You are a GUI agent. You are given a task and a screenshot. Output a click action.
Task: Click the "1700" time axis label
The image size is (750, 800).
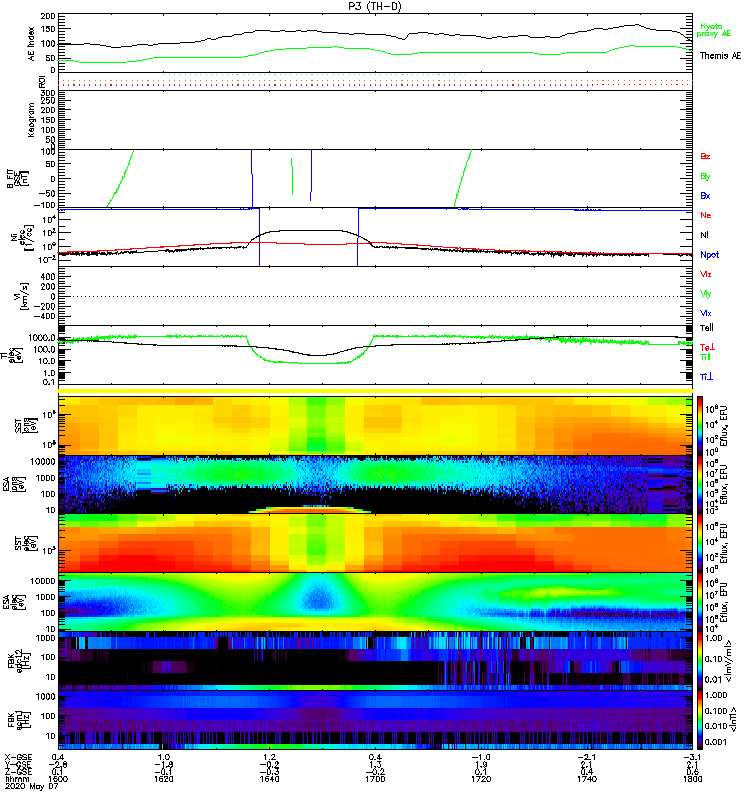click(x=375, y=779)
